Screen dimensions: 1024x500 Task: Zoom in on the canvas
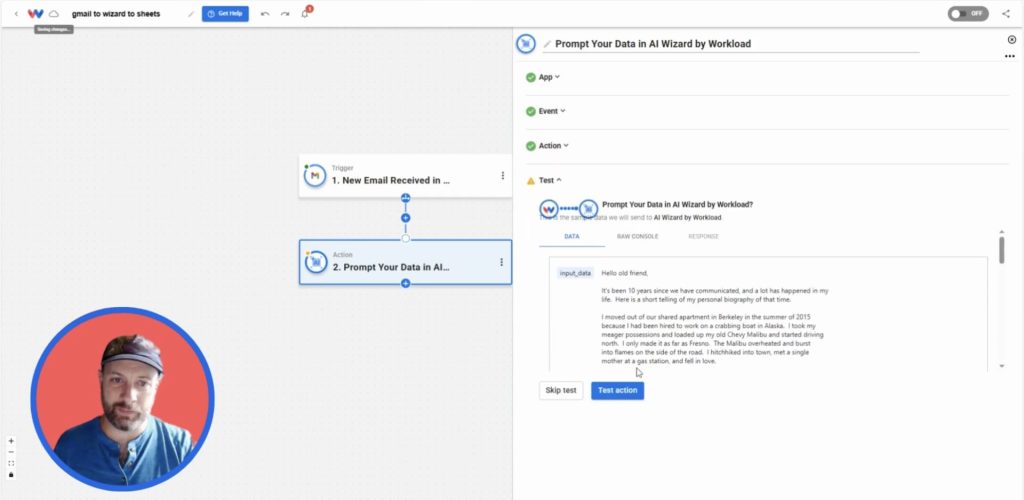pyautogui.click(x=11, y=441)
